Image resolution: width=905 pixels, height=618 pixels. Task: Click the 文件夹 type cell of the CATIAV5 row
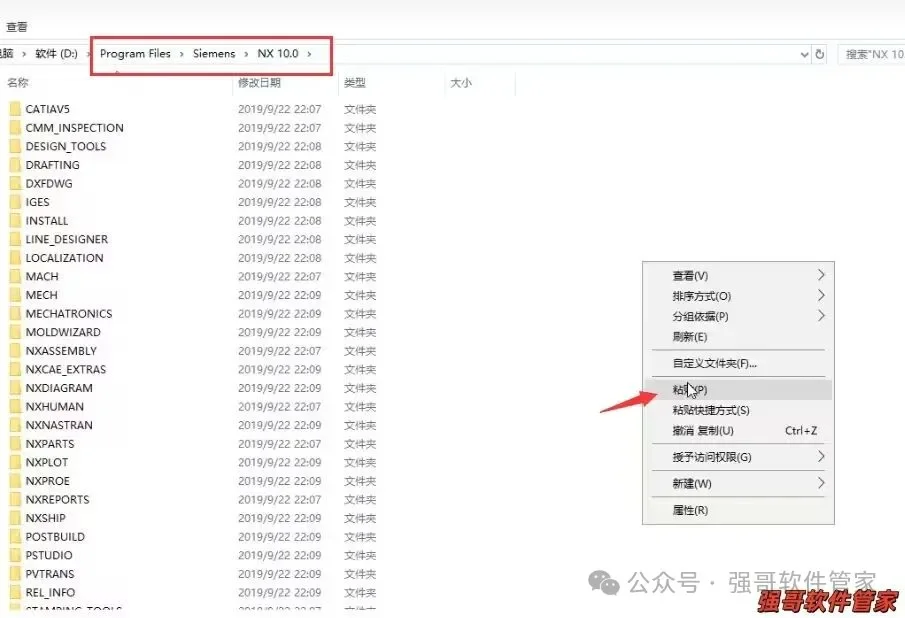(x=360, y=109)
